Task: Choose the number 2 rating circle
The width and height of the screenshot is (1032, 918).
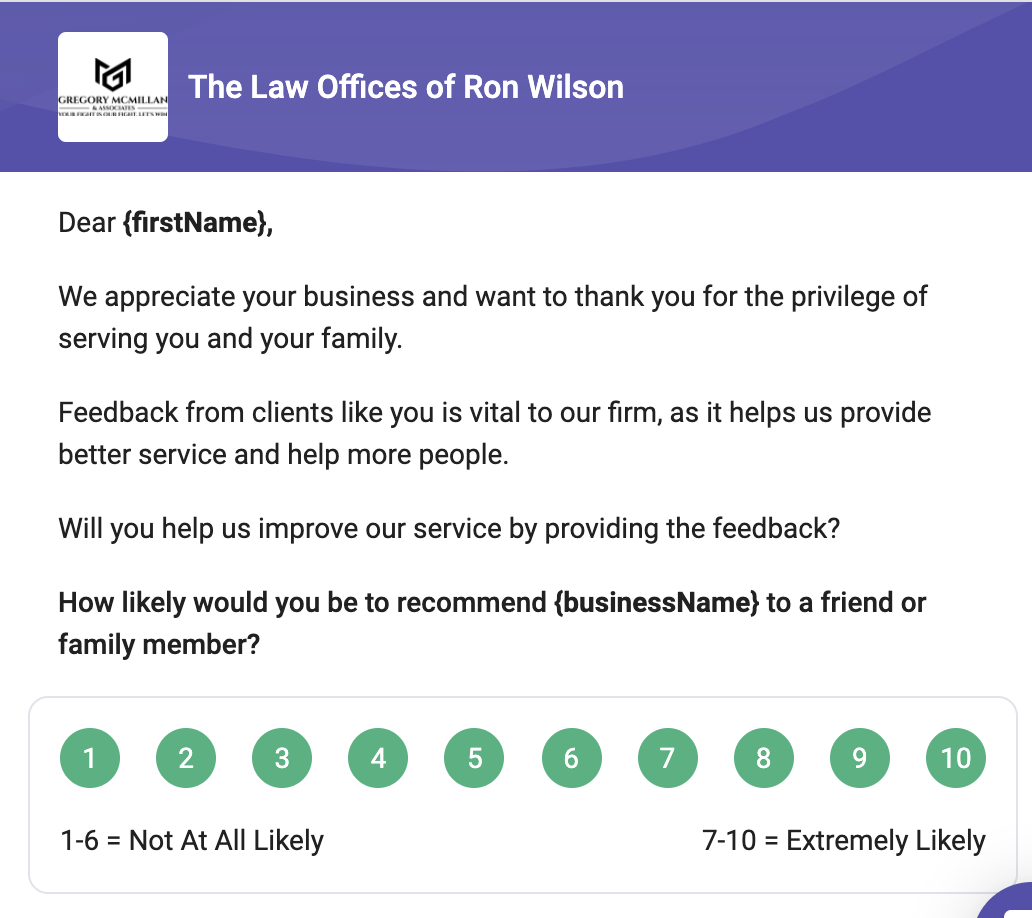Action: tap(186, 758)
